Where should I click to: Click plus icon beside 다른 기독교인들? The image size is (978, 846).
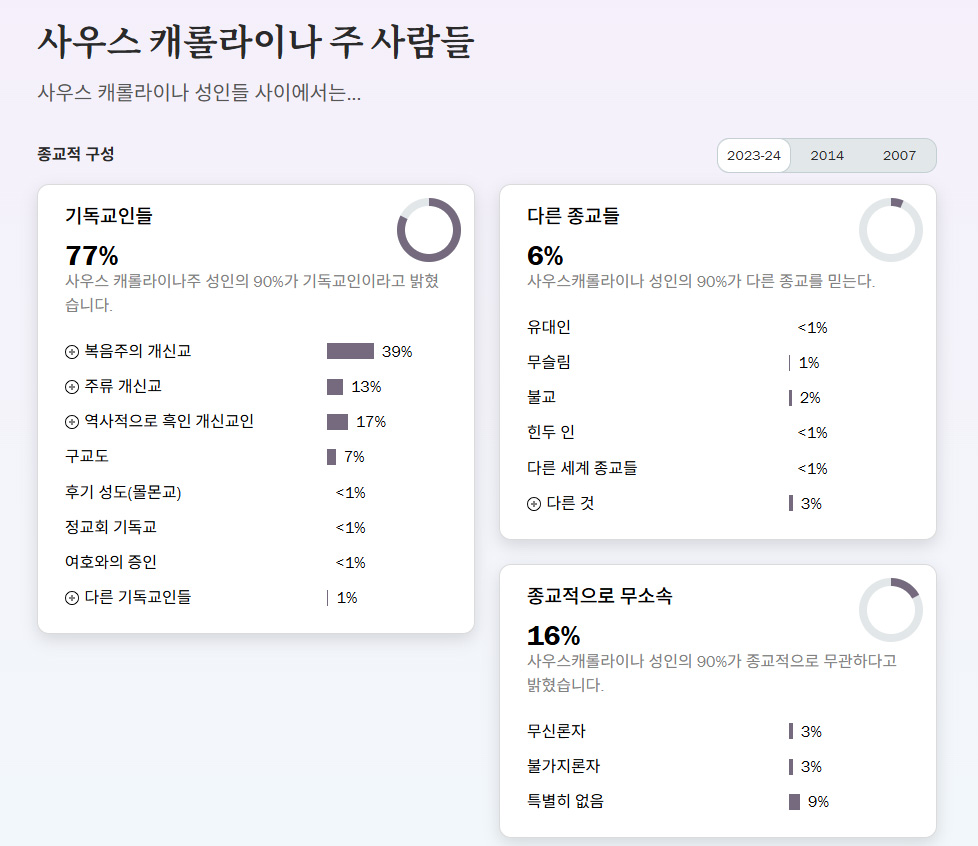[x=72, y=598]
